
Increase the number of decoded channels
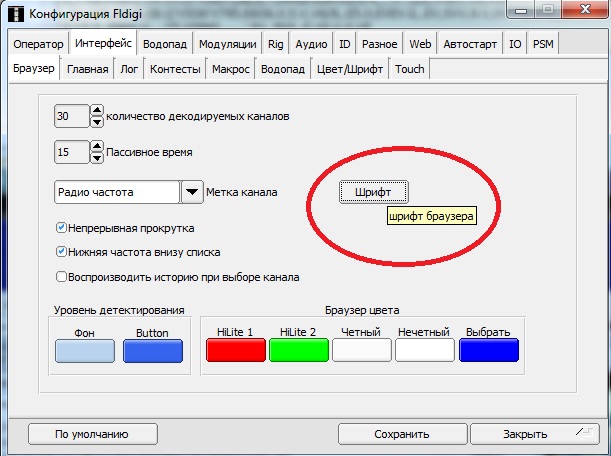[97, 111]
